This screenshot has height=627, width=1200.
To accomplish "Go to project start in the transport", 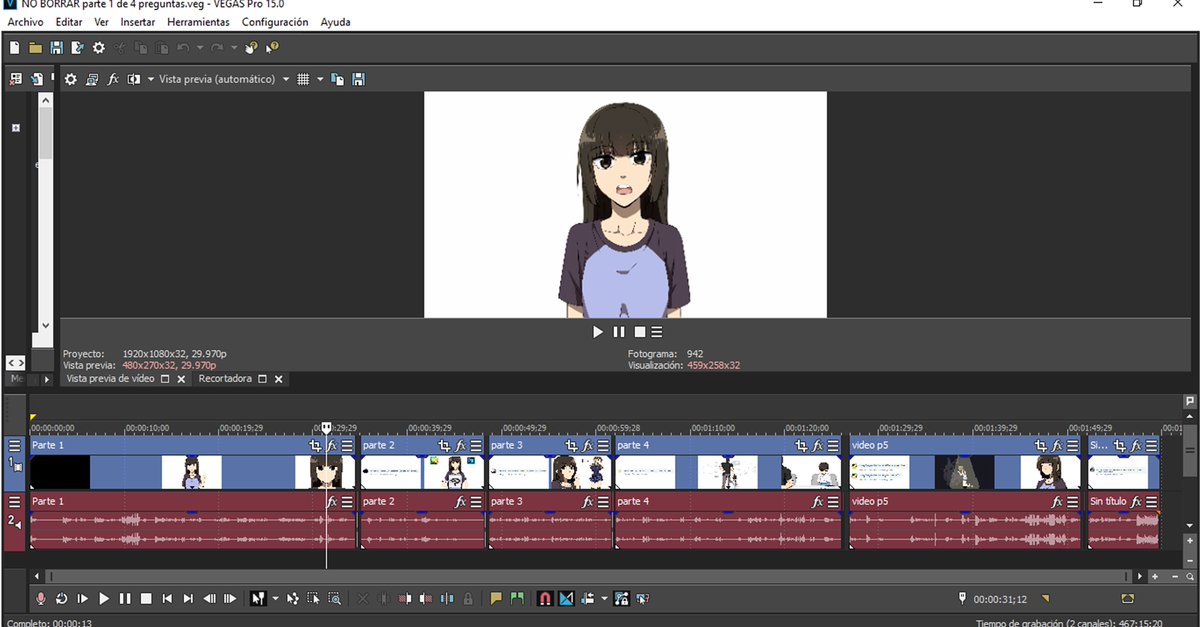I will tap(167, 598).
